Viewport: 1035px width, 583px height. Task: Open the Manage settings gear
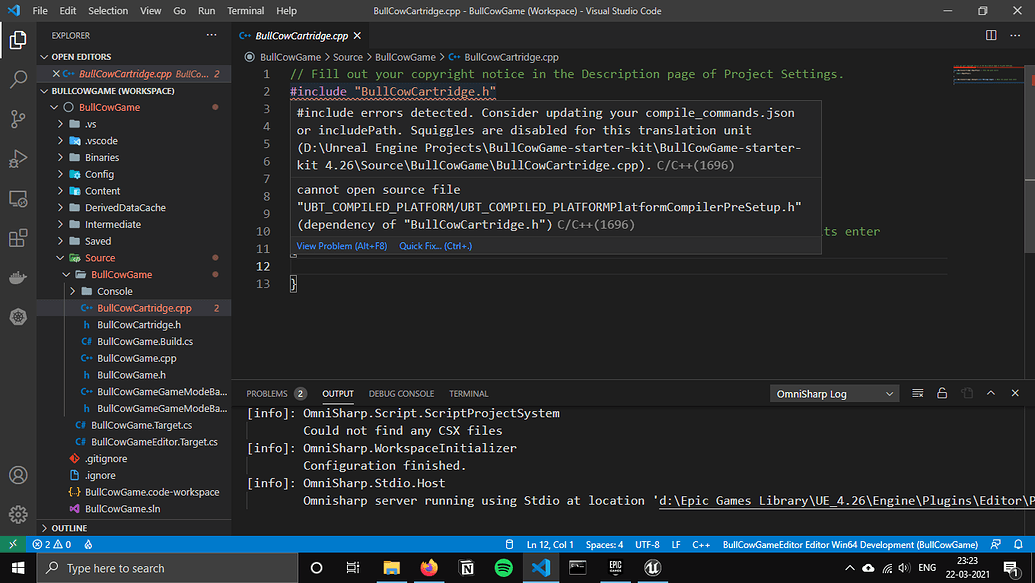pyautogui.click(x=17, y=514)
